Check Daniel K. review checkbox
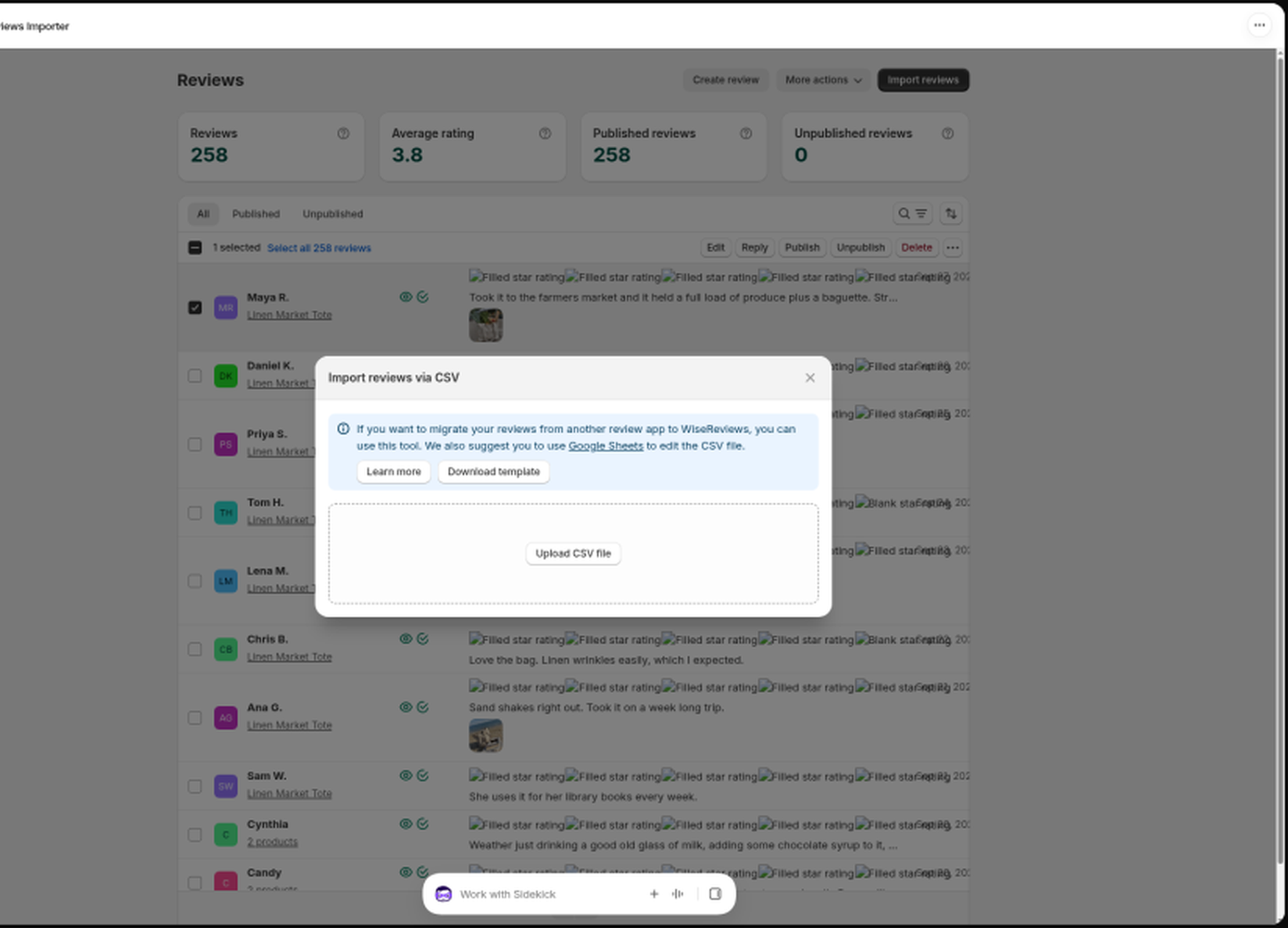 (195, 376)
